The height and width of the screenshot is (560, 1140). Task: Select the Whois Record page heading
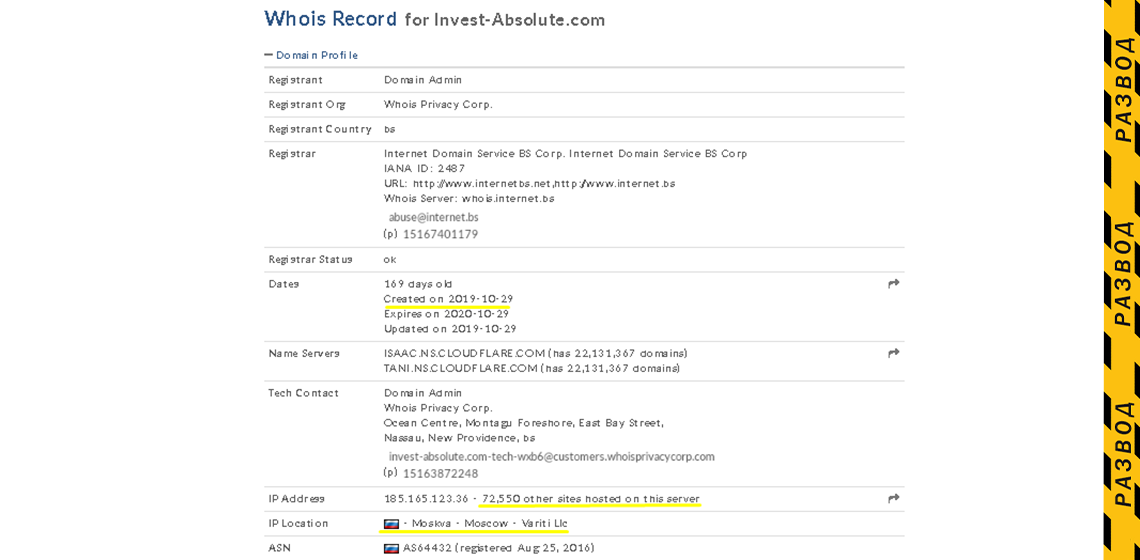click(x=331, y=18)
